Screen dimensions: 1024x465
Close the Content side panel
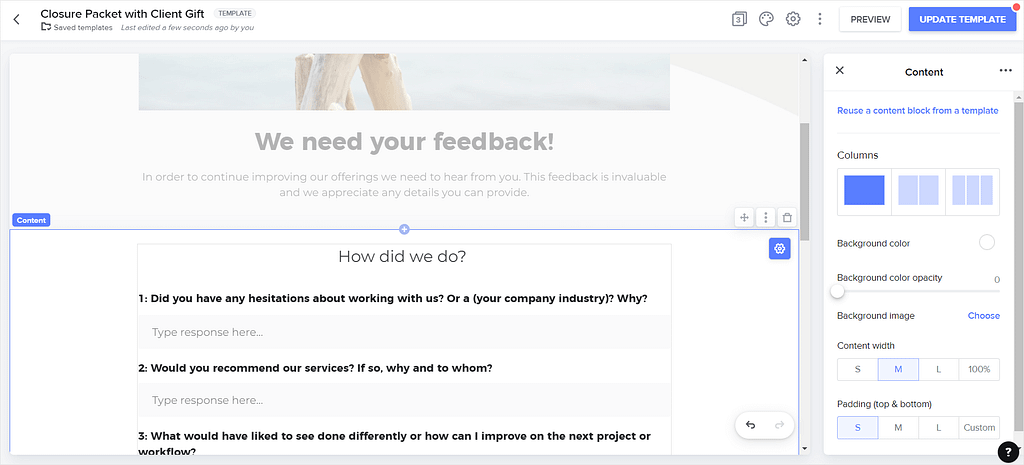coord(840,71)
